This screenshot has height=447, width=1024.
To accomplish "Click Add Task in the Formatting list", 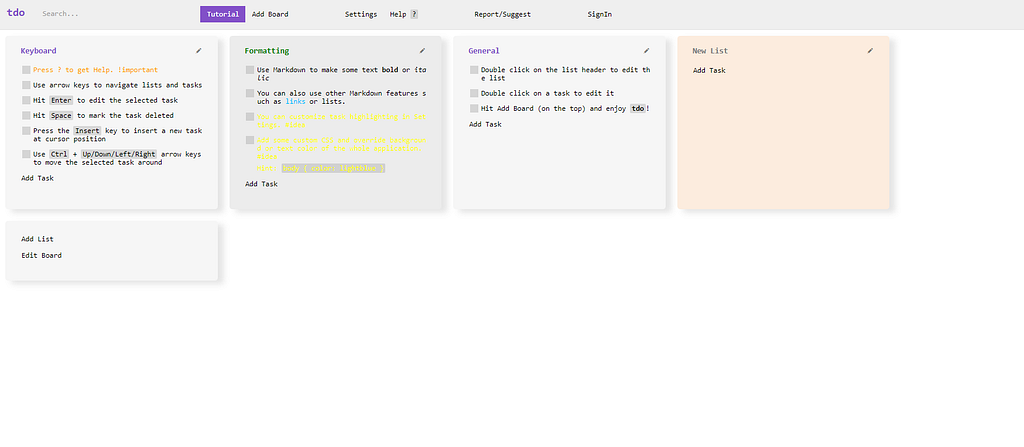I will [x=261, y=184].
